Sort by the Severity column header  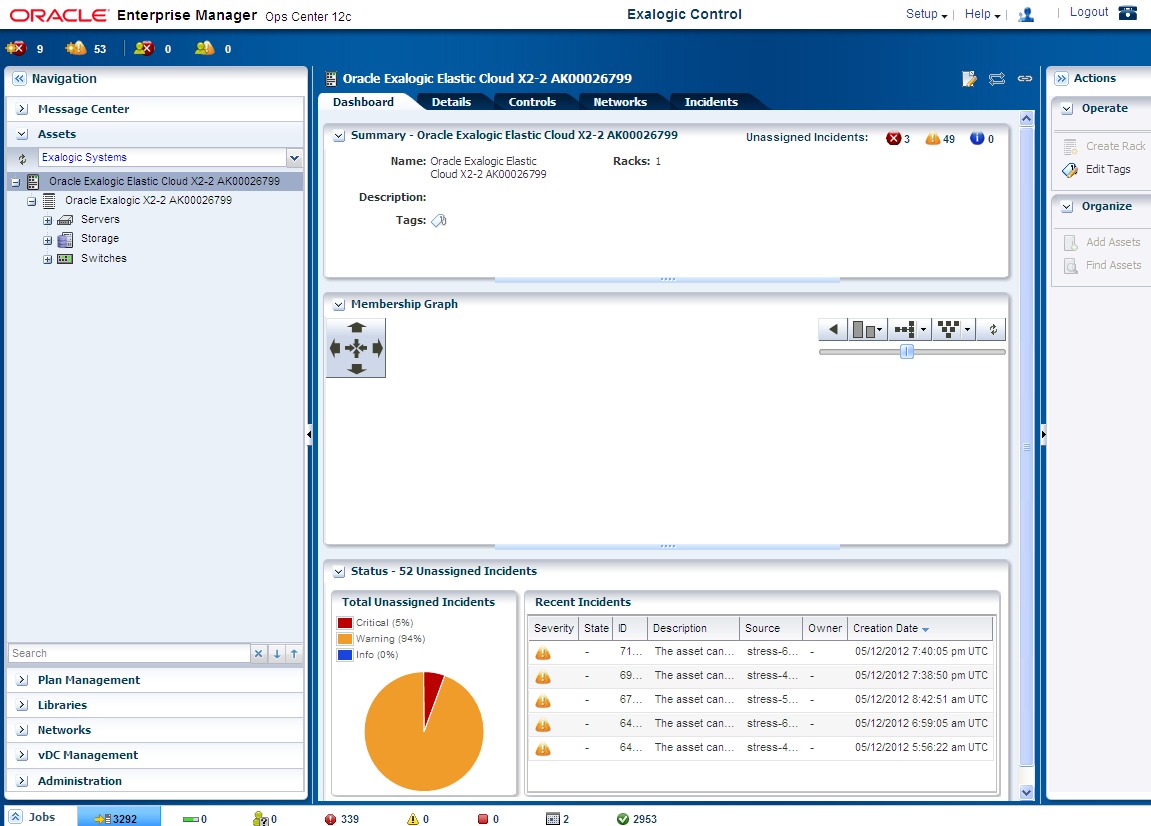[553, 628]
